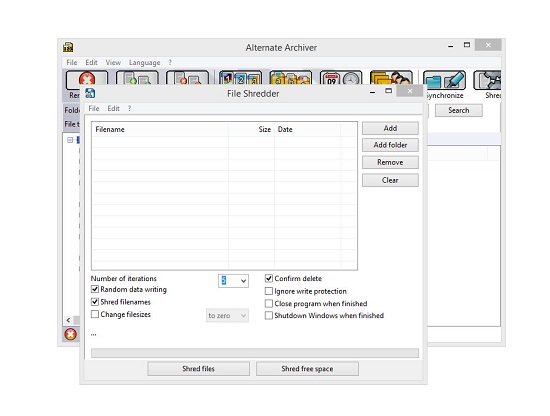Open the File menu in File Shredder
The height and width of the screenshot is (416, 550).
click(x=94, y=108)
